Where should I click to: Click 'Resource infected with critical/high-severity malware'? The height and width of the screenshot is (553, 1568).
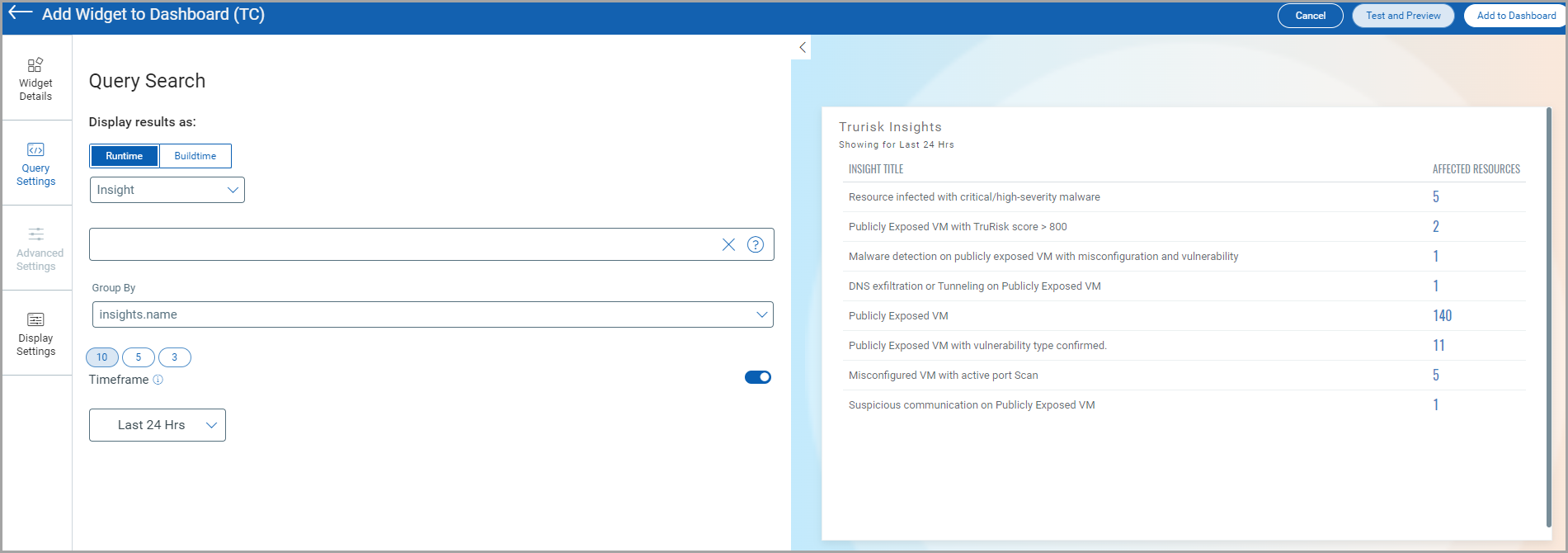[974, 197]
